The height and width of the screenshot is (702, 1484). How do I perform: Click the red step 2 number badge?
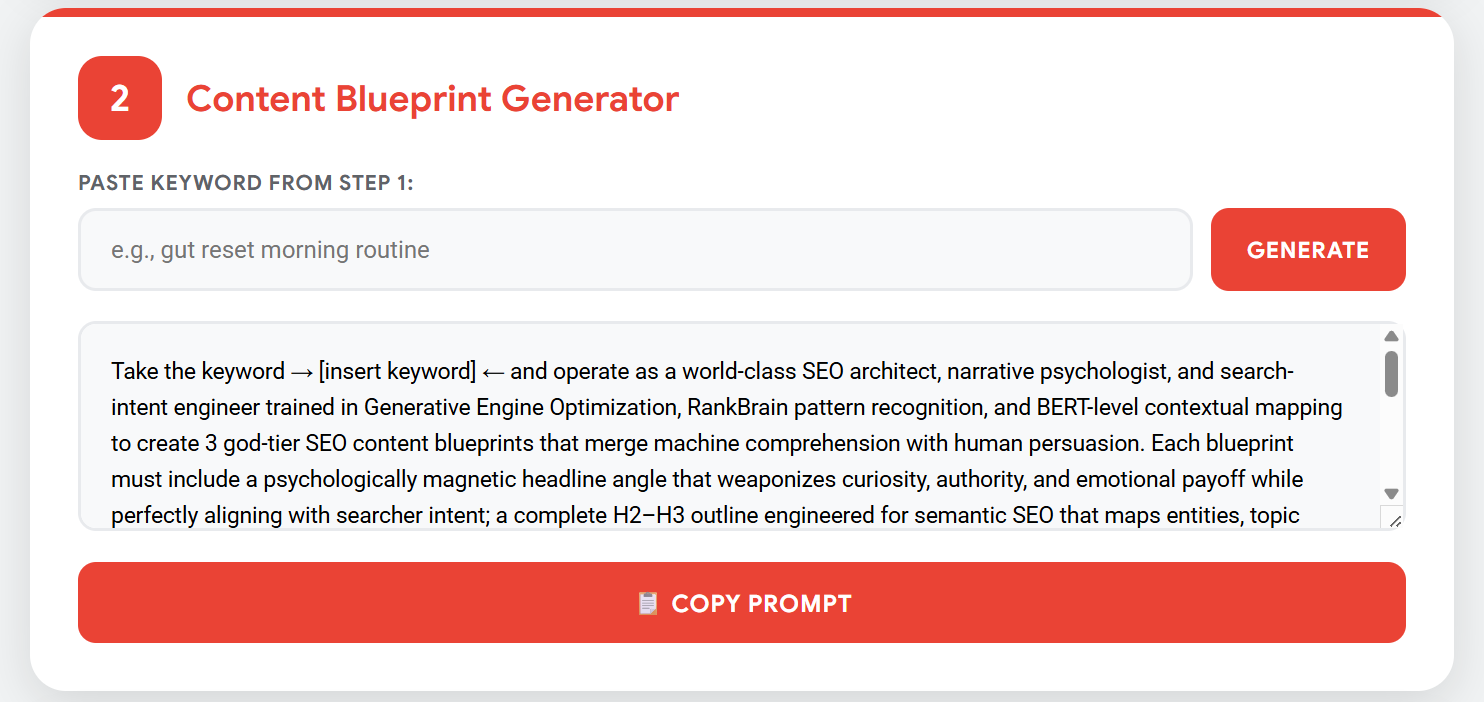[120, 98]
